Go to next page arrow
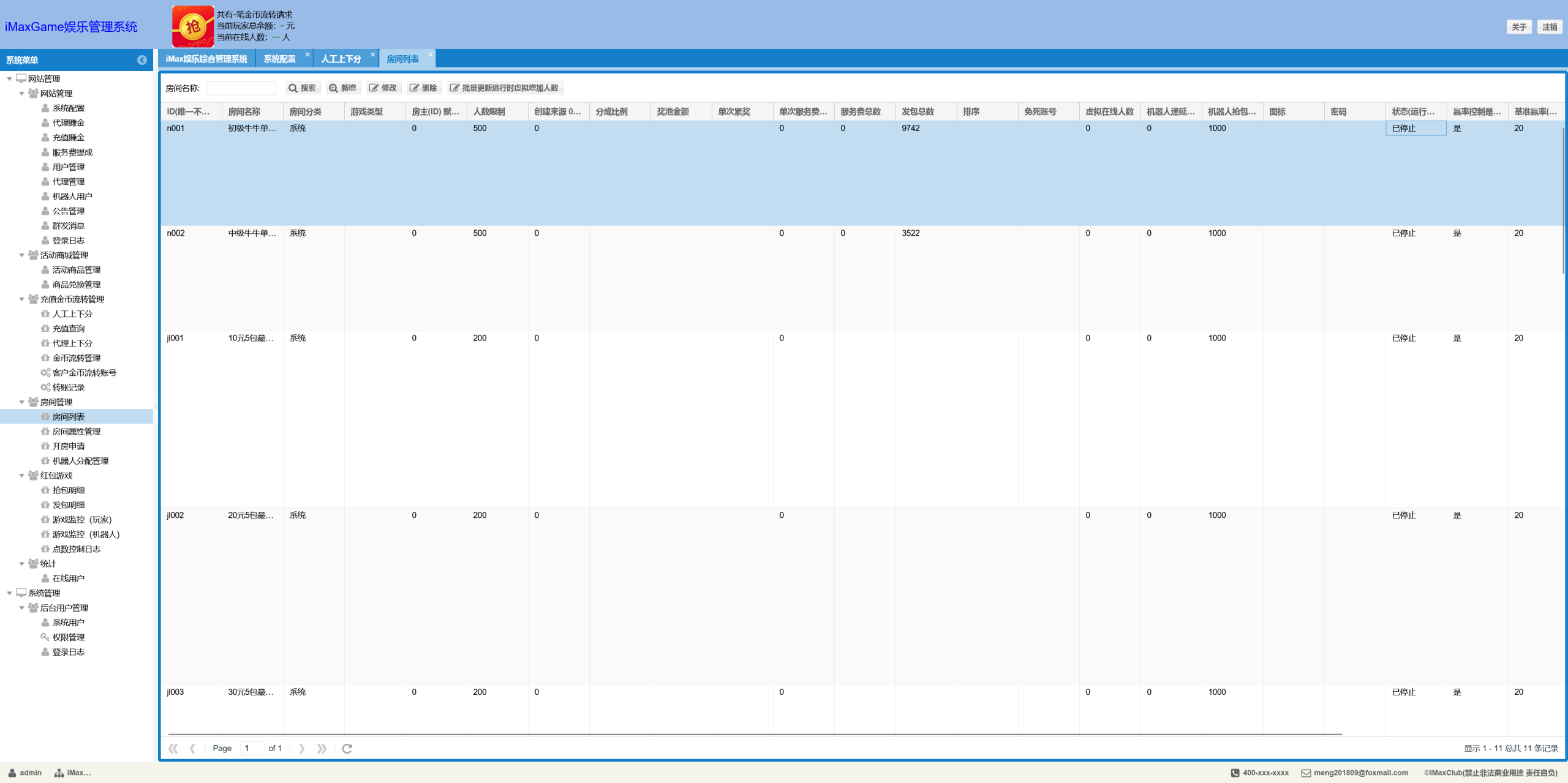The image size is (1568, 783). pos(301,748)
